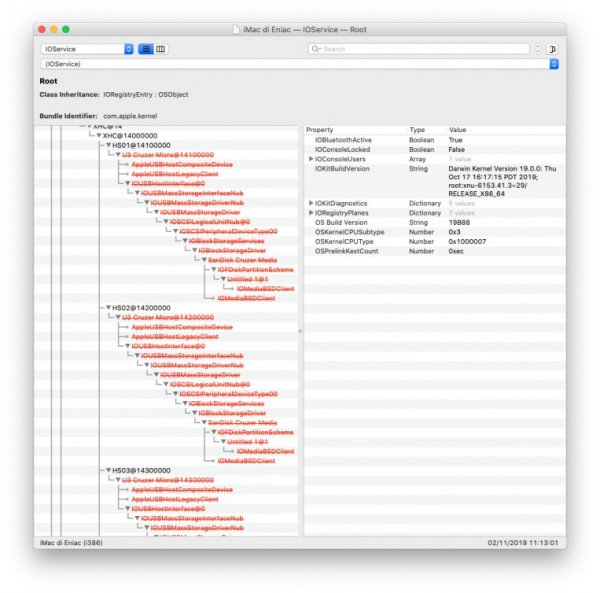
Task: Collapse the HS03@14300000 tree node
Action: 108,471
